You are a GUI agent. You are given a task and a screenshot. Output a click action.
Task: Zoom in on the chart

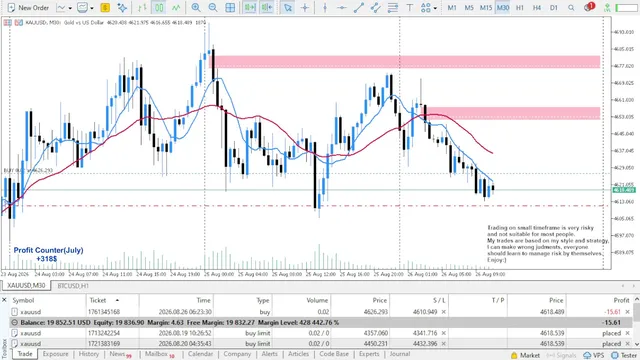[196, 8]
